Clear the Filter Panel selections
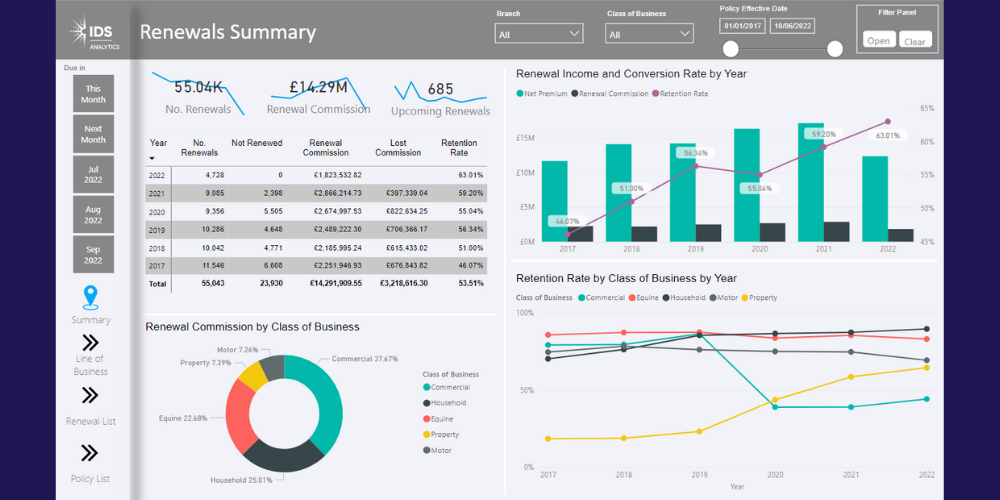The image size is (1000, 500). tap(915, 41)
